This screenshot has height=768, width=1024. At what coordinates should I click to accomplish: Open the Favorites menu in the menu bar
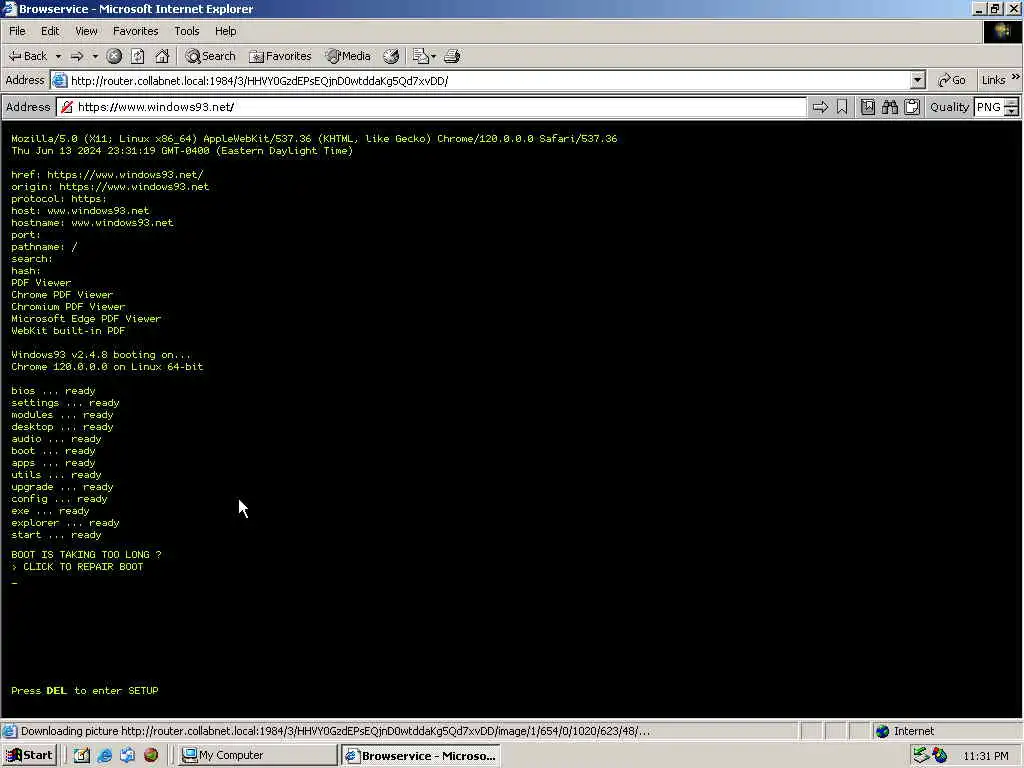pyautogui.click(x=135, y=31)
